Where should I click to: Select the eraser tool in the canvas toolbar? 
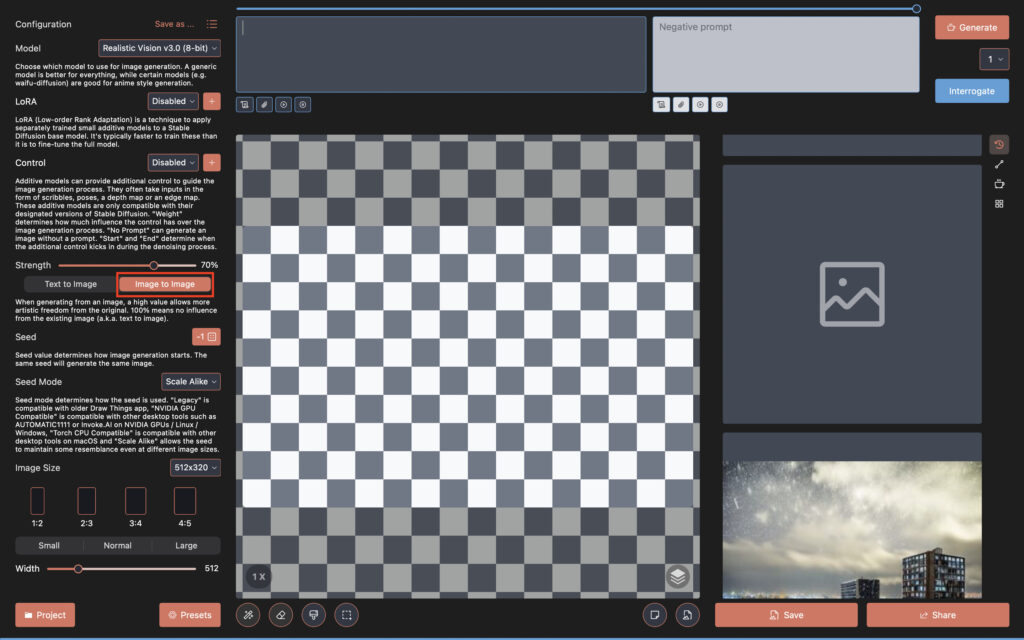(x=280, y=615)
